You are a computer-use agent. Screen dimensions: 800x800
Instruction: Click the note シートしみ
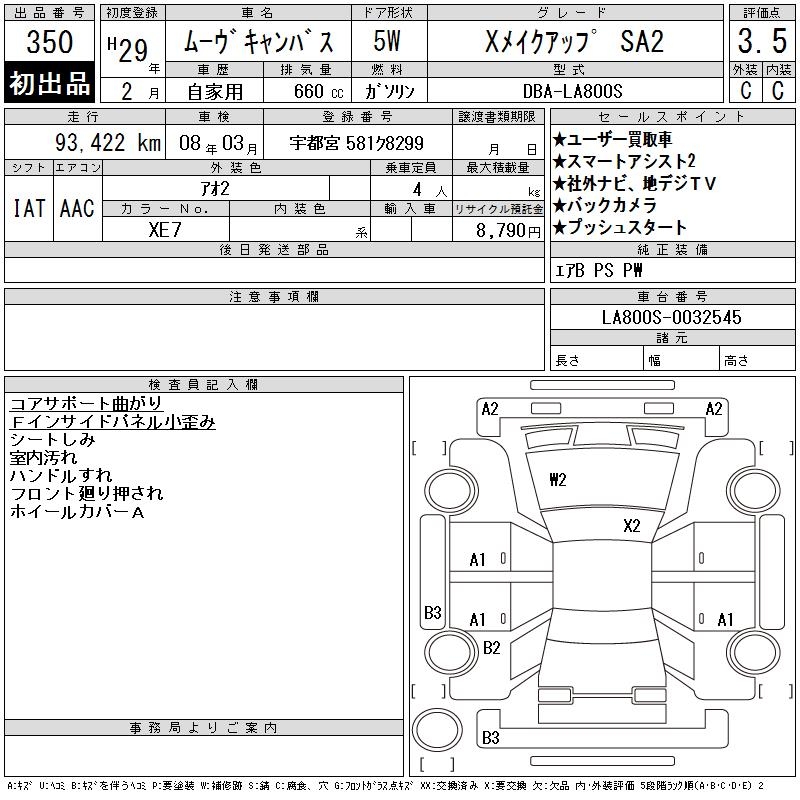click(x=53, y=440)
